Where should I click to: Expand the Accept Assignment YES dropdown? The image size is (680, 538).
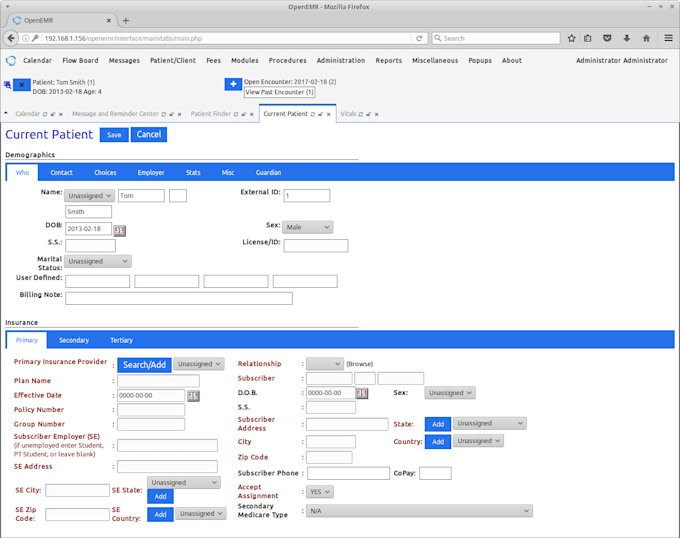320,492
